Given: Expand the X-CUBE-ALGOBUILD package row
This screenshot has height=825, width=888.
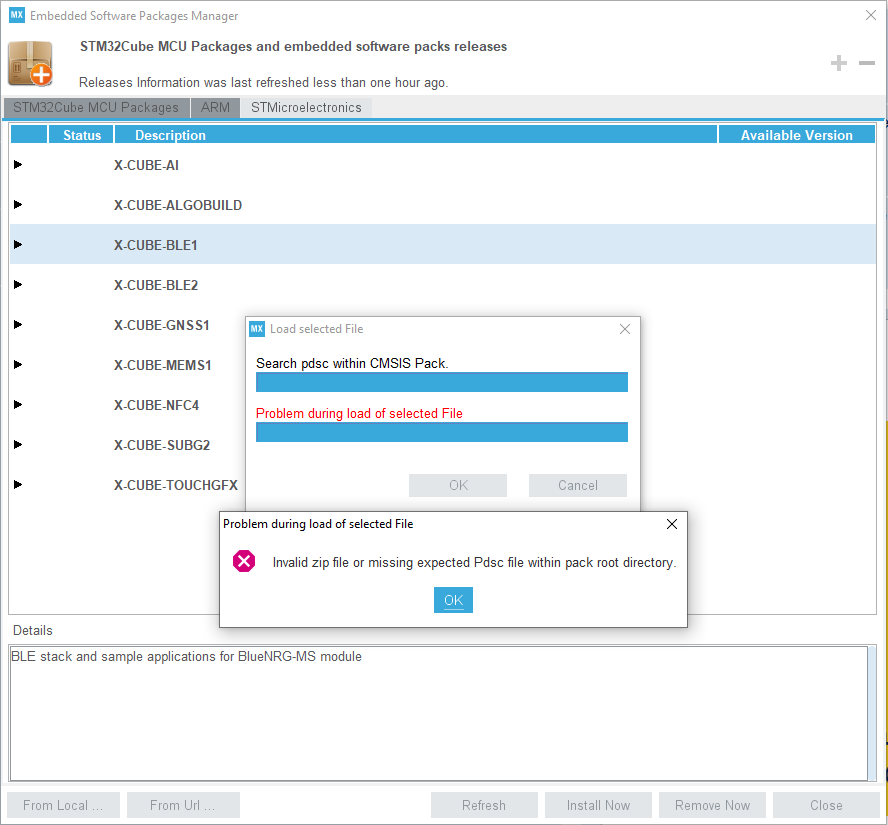Looking at the screenshot, I should 18,204.
